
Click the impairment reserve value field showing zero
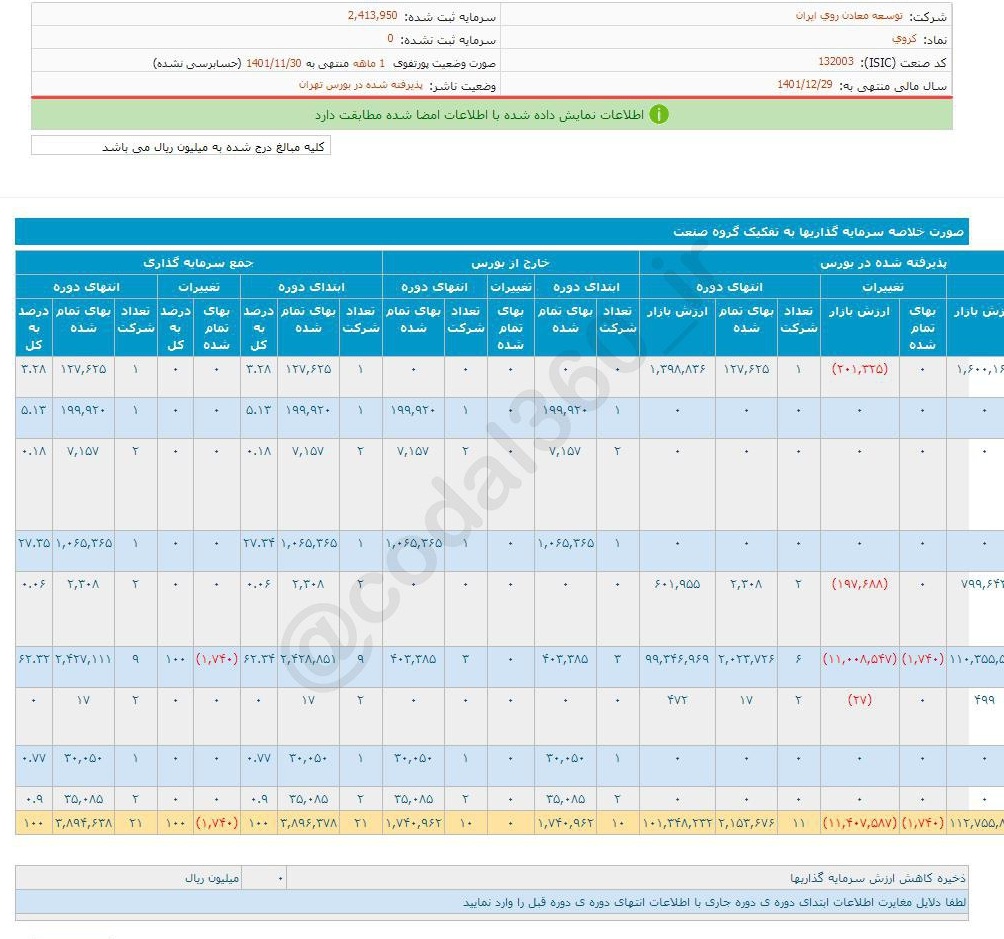pos(265,878)
